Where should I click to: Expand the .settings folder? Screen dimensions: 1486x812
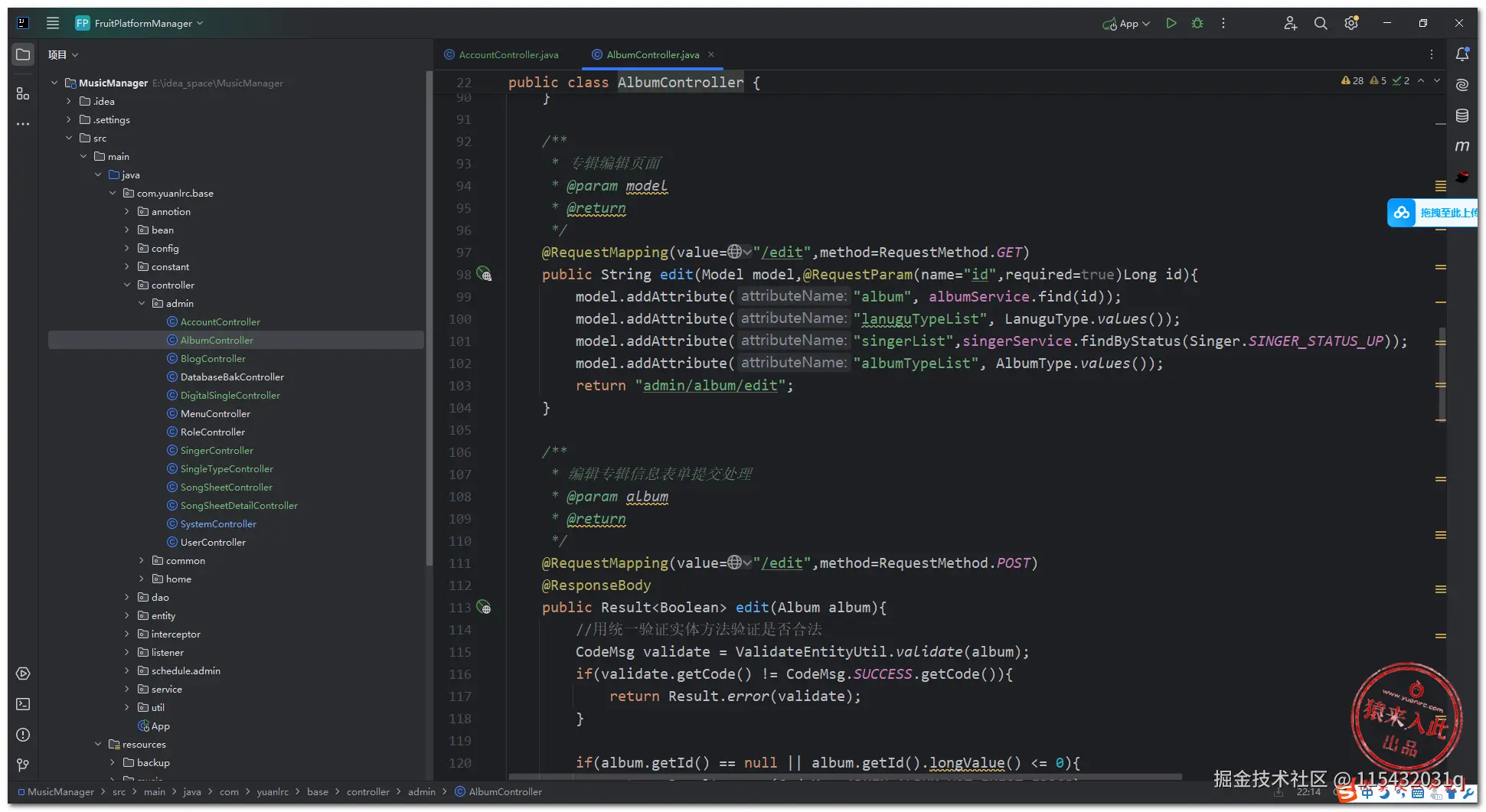coord(69,119)
